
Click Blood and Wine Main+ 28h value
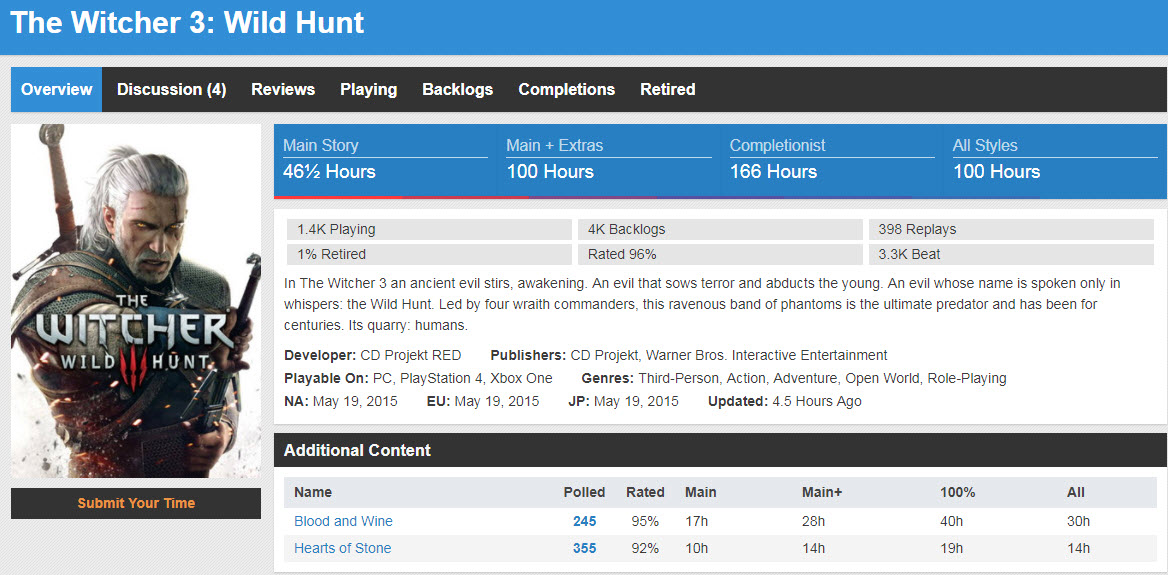tap(813, 521)
